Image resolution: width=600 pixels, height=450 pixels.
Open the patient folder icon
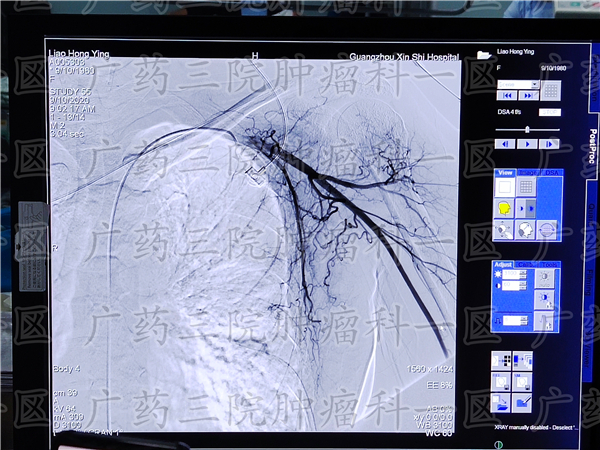point(485,55)
